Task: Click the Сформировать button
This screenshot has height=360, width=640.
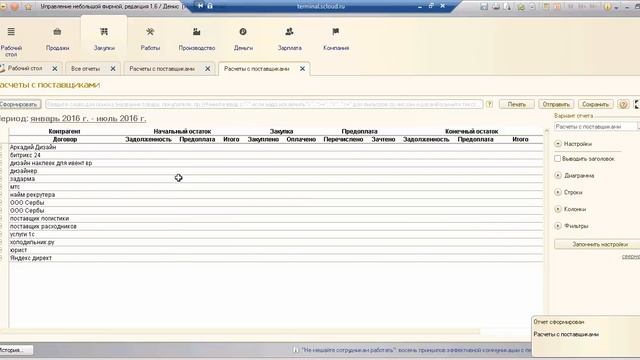Action: point(19,104)
